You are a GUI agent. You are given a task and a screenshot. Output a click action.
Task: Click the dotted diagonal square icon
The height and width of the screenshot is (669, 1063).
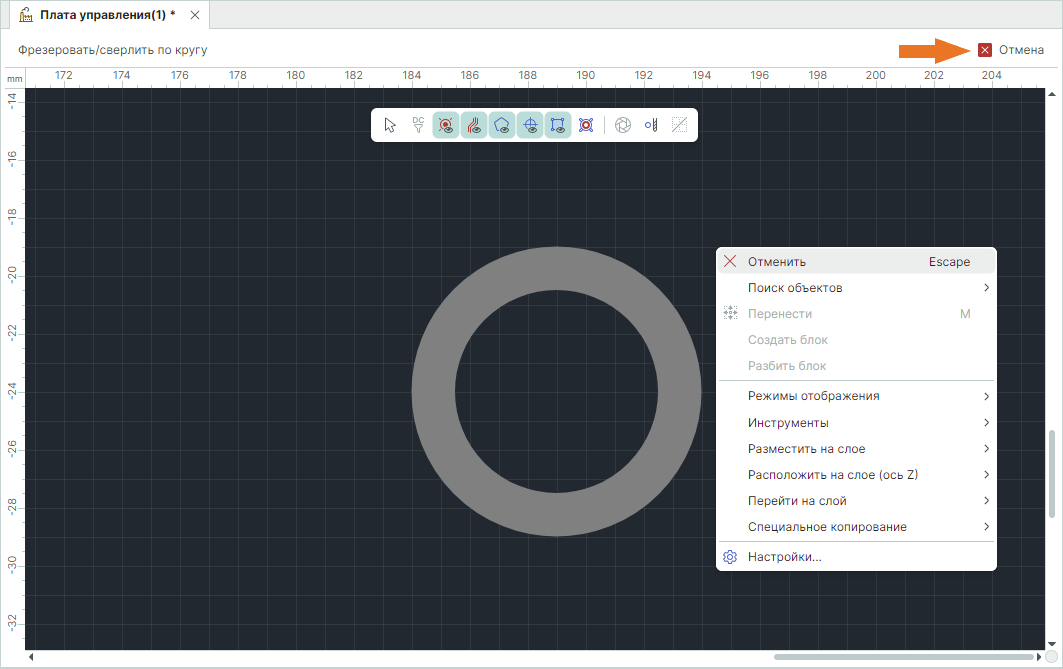tap(679, 125)
